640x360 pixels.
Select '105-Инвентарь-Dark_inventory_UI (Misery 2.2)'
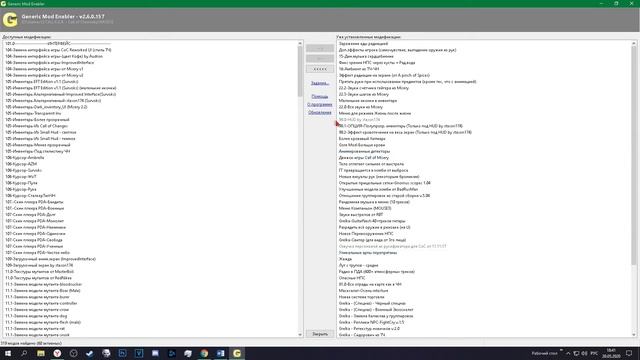[x=46, y=107]
